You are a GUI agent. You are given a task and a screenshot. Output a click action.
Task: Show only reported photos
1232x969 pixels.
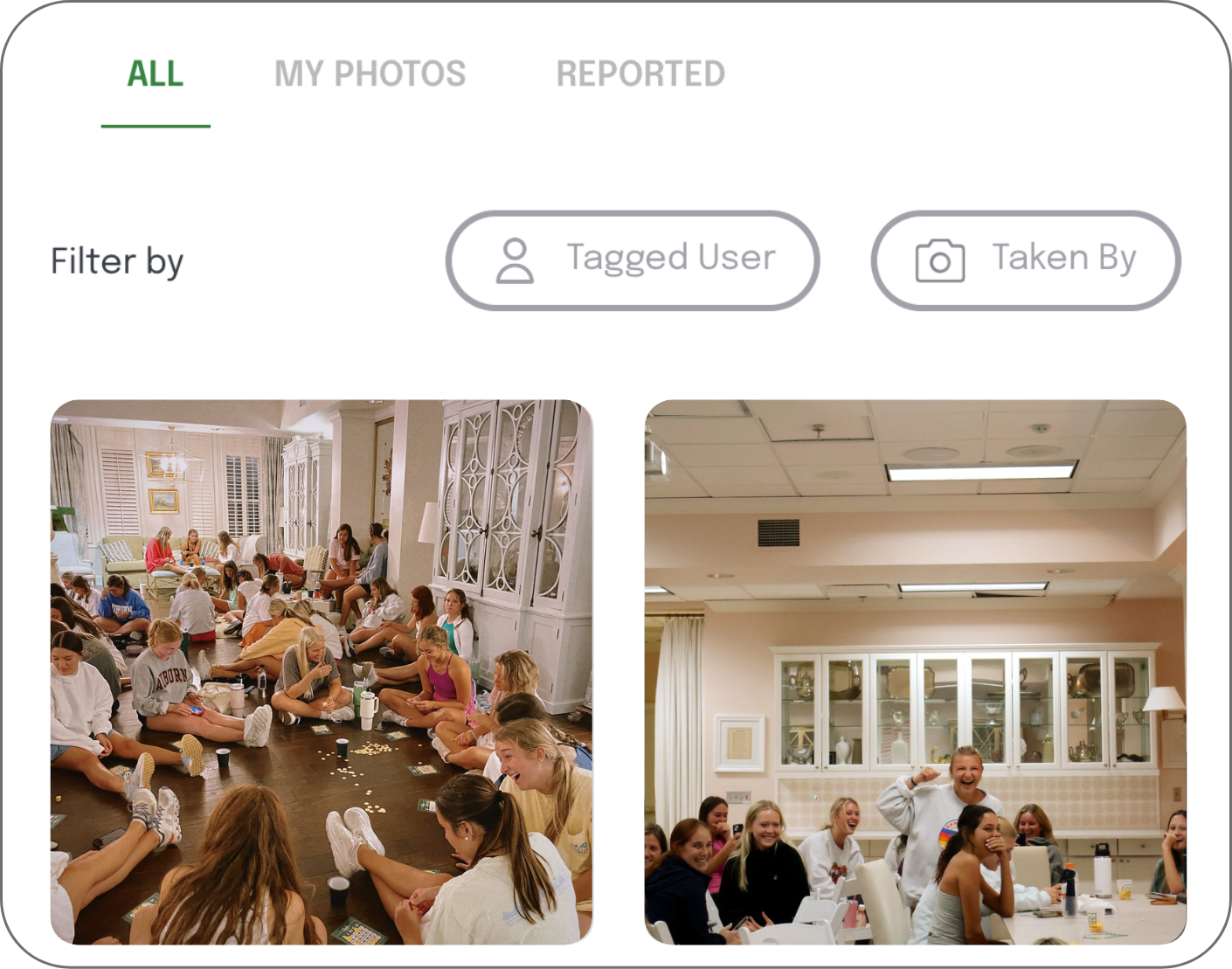coord(640,74)
